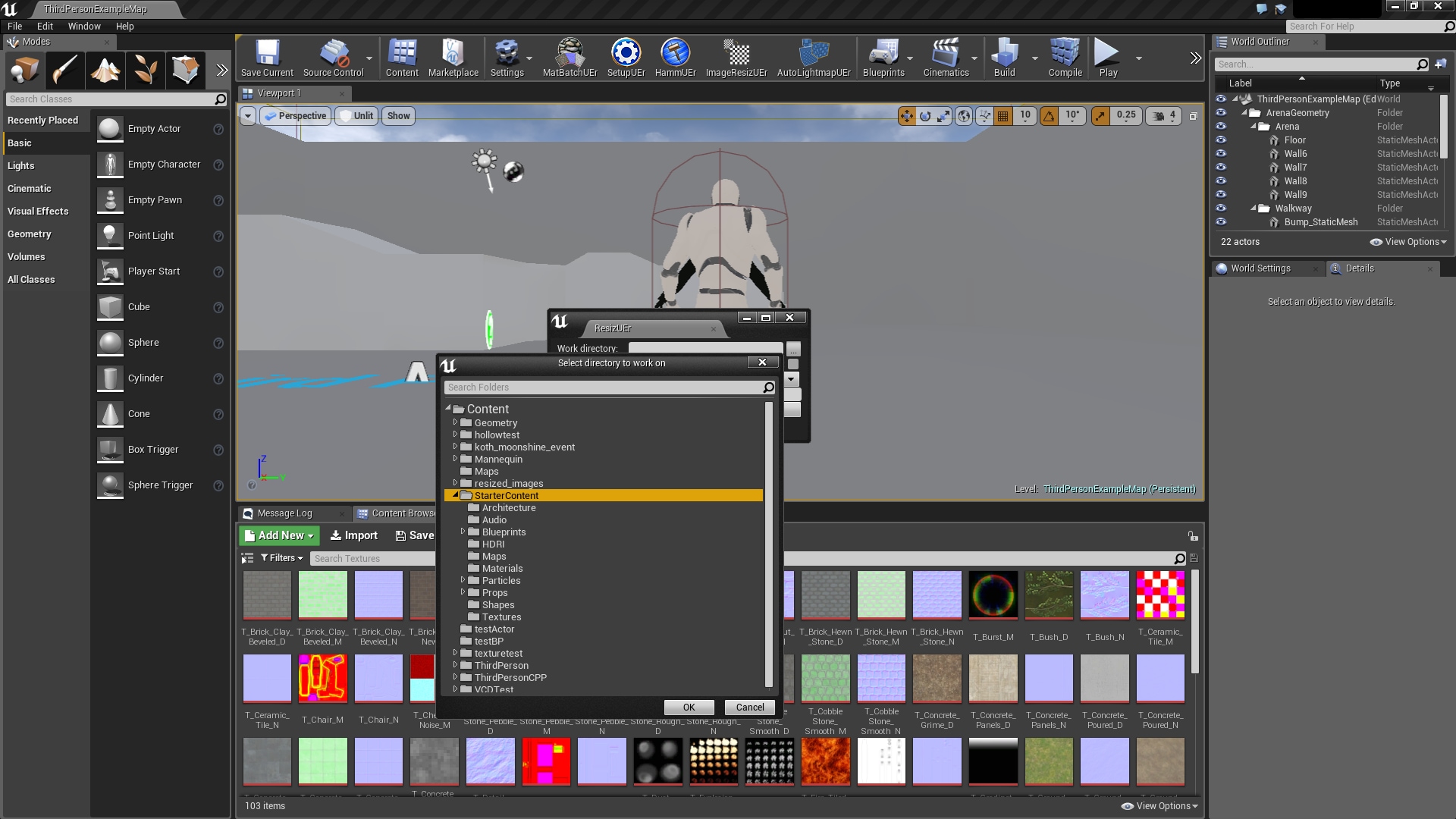This screenshot has width=1456, height=819.
Task: Enable Unlit viewport shading mode
Action: click(x=356, y=115)
